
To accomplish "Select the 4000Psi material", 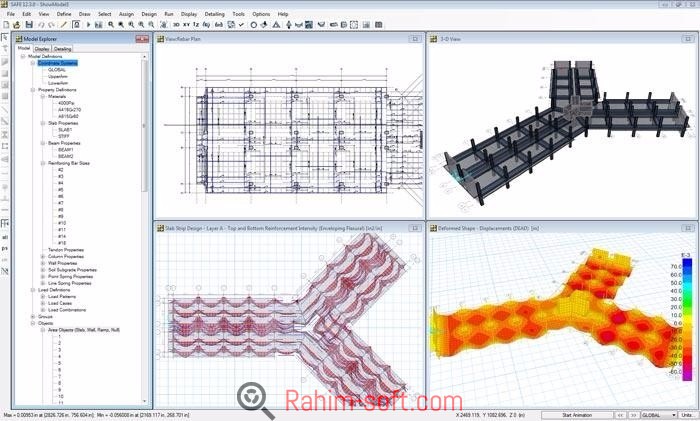I will coord(66,103).
